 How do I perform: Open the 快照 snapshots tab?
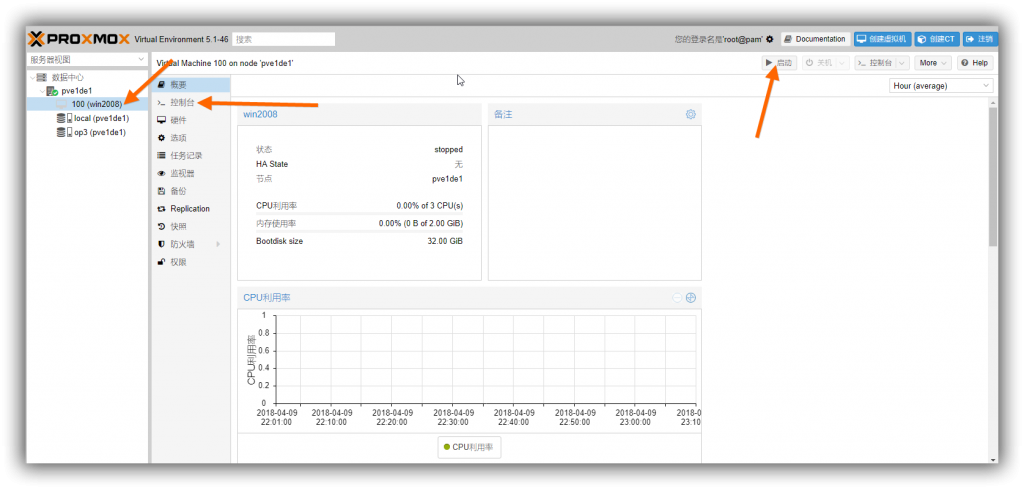191,227
